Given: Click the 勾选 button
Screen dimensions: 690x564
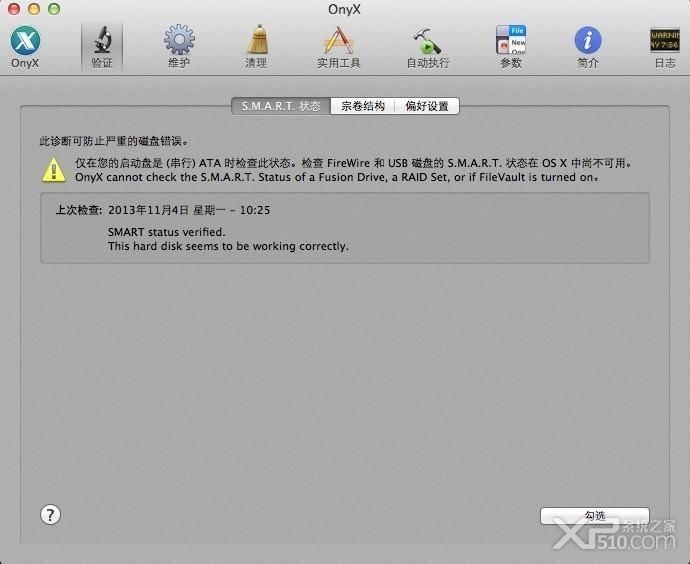Looking at the screenshot, I should coord(595,516).
